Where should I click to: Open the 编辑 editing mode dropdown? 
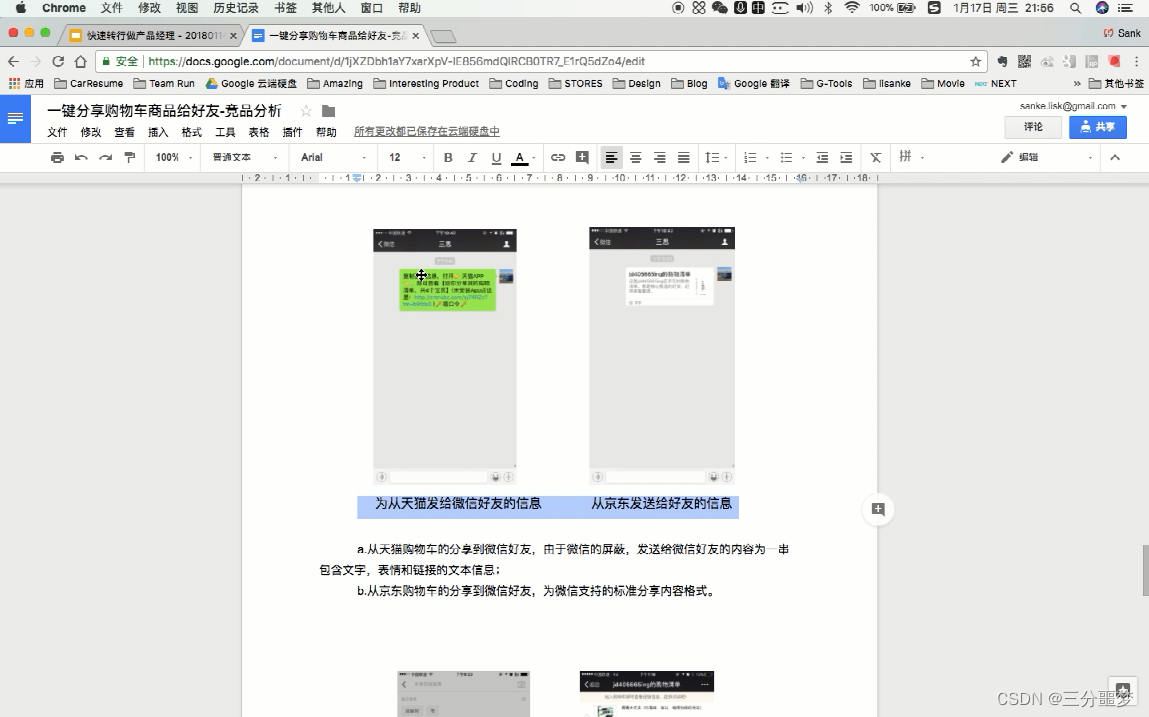coord(1046,157)
